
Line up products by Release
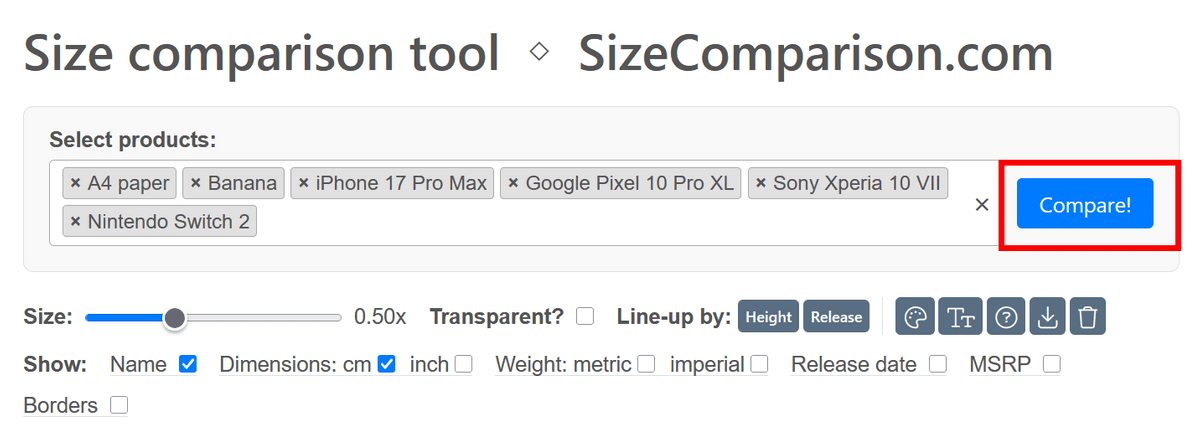pyautogui.click(x=836, y=317)
